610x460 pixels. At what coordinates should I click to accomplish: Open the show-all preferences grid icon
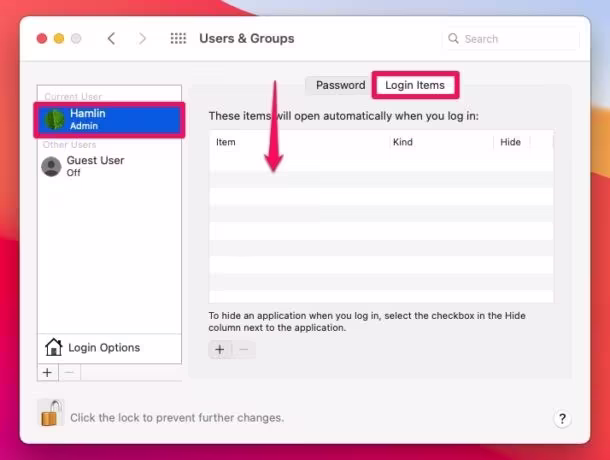[x=178, y=38]
